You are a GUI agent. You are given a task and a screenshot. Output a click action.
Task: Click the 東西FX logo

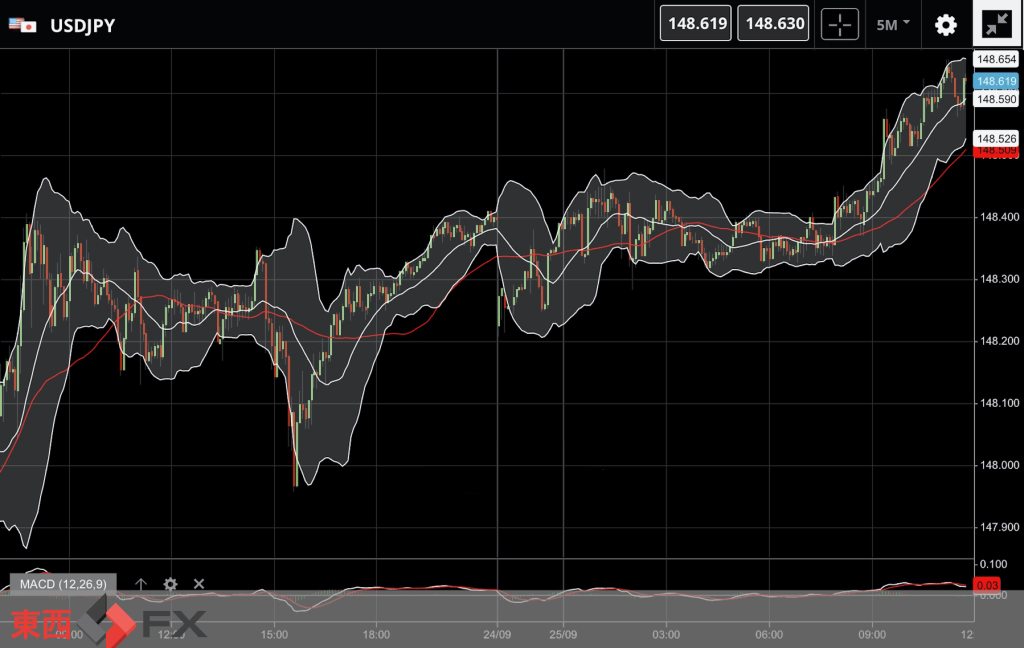coord(108,622)
